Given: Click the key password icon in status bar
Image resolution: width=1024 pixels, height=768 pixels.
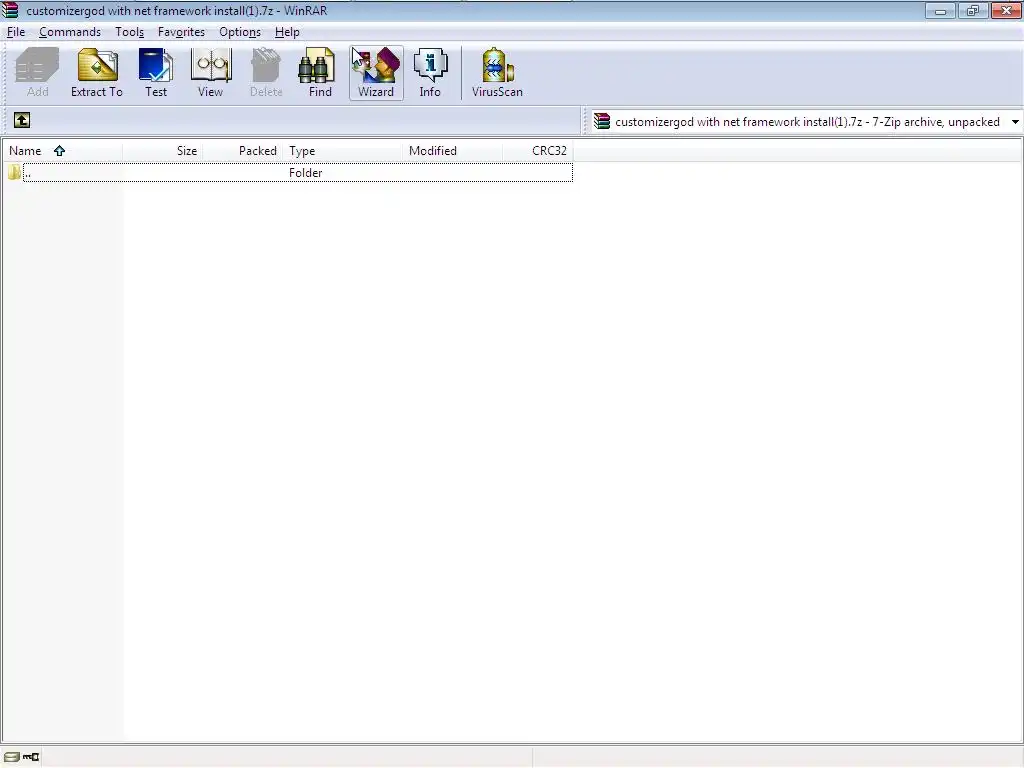Looking at the screenshot, I should coord(31,757).
